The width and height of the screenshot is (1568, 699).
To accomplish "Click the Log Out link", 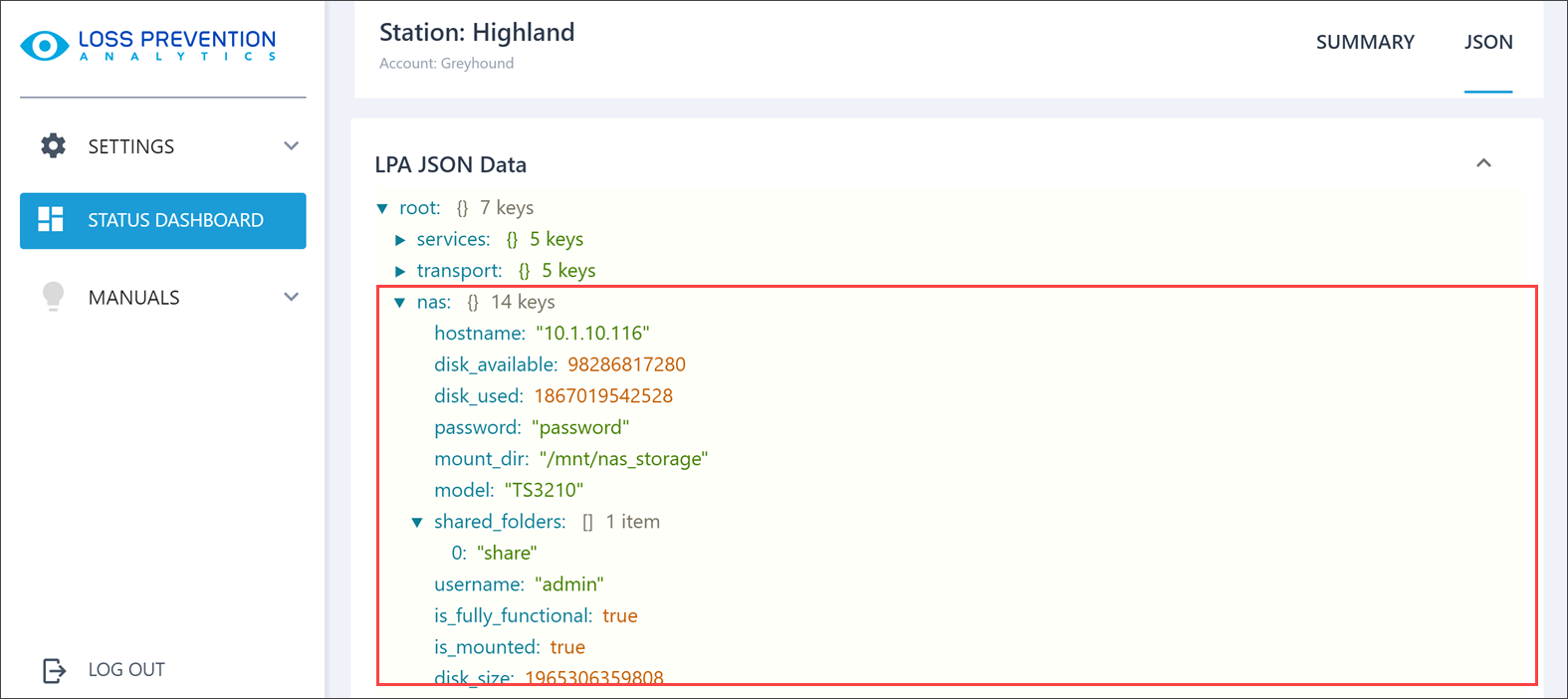I will coord(126,670).
